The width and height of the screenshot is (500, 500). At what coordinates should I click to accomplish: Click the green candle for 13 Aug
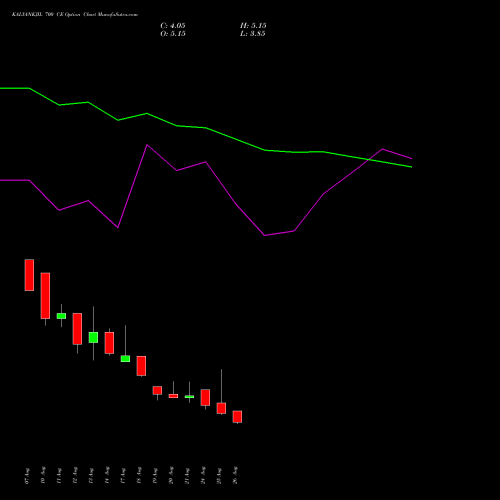93,337
